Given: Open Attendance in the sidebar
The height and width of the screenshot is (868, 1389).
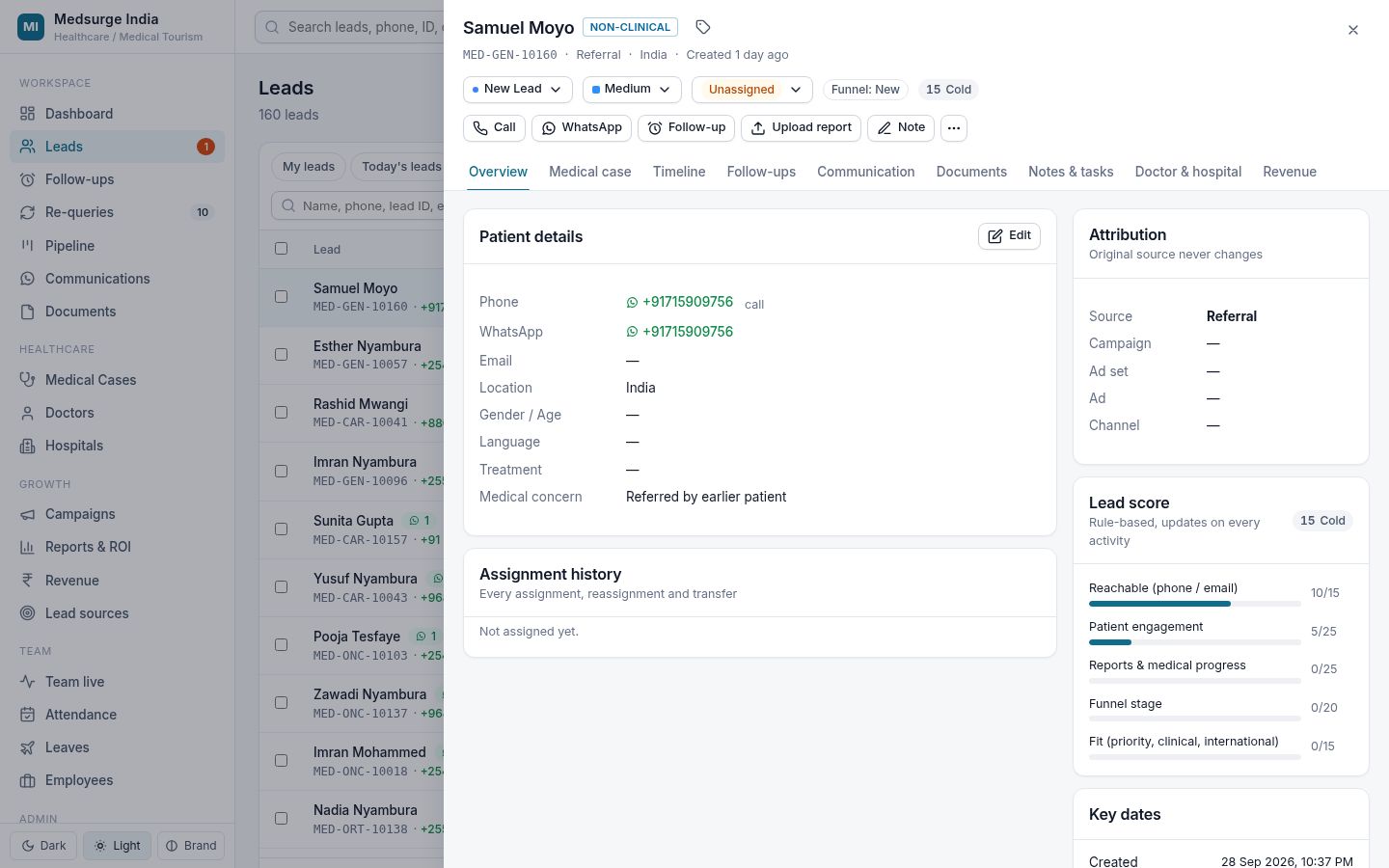Looking at the screenshot, I should click(117, 715).
